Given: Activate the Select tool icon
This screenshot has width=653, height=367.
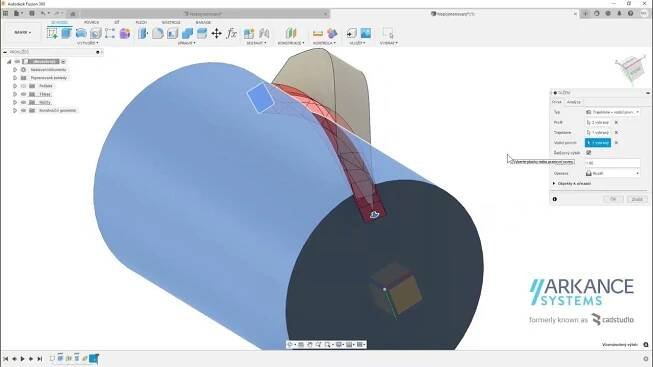Looking at the screenshot, I should pos(388,33).
